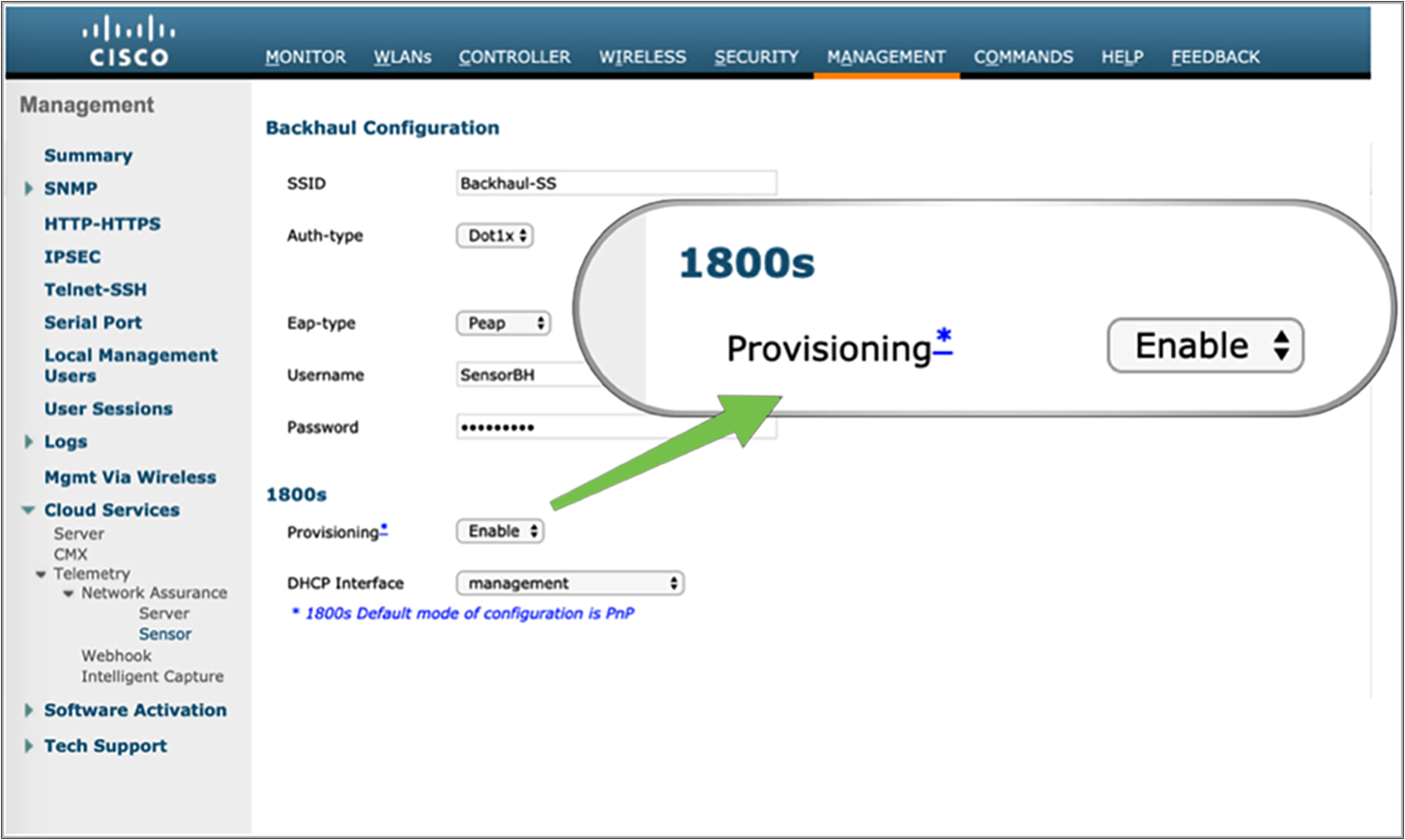Open Local Management Users
1405x840 pixels.
[x=130, y=365]
